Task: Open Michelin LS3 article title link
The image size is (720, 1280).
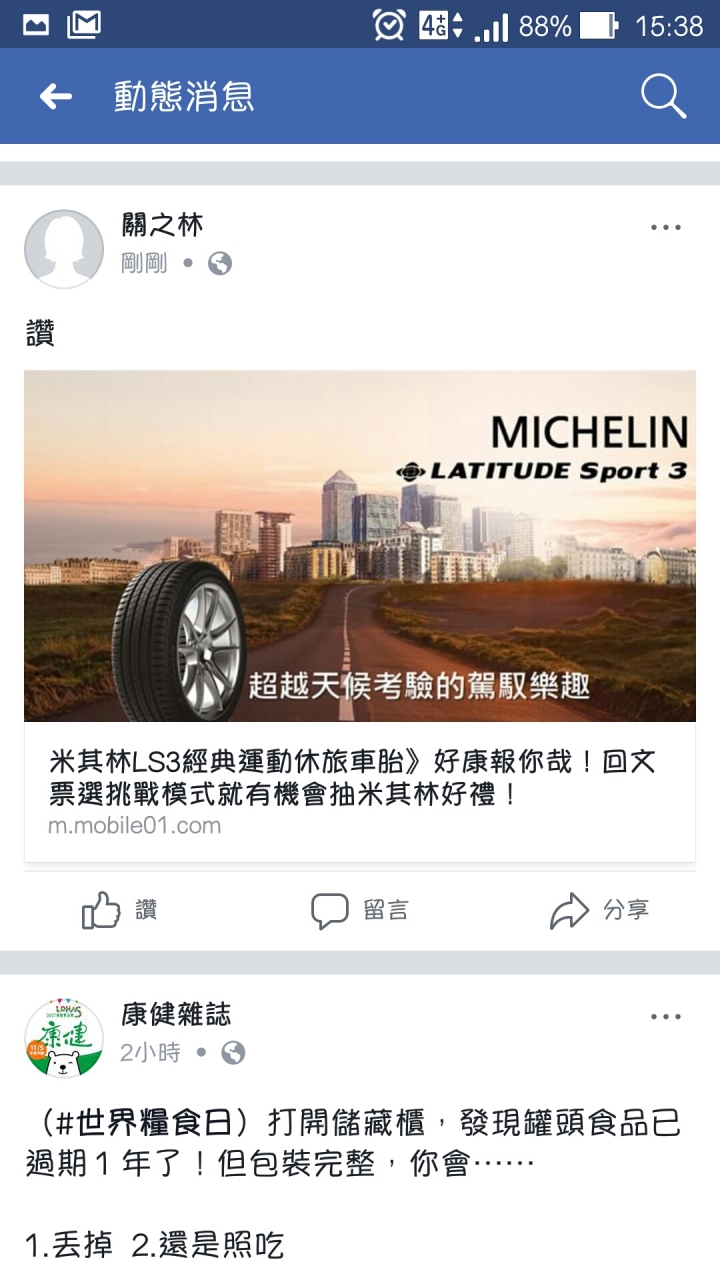Action: coord(352,779)
